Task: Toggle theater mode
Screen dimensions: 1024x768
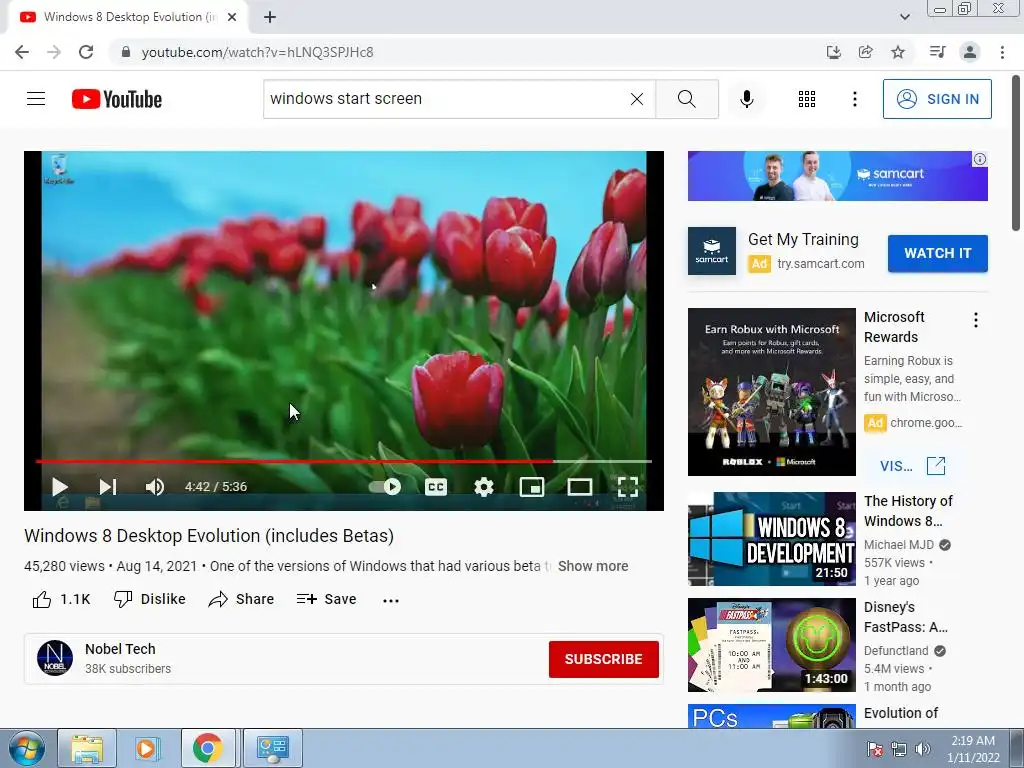Action: [579, 487]
